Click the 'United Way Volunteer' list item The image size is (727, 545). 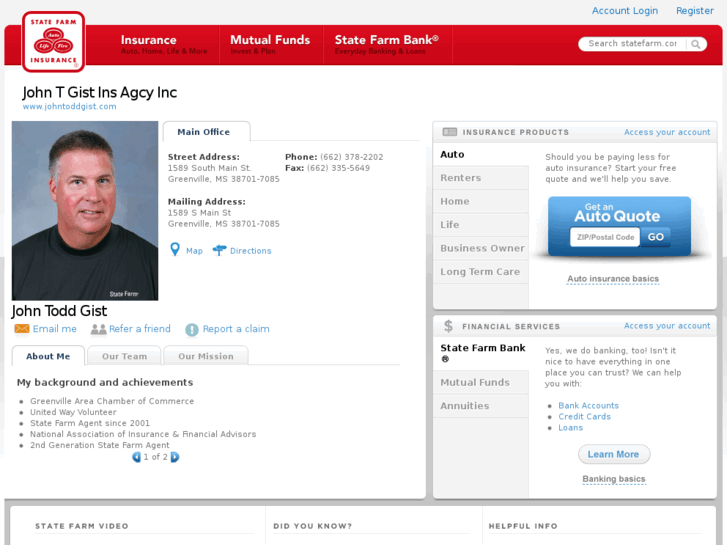73,412
